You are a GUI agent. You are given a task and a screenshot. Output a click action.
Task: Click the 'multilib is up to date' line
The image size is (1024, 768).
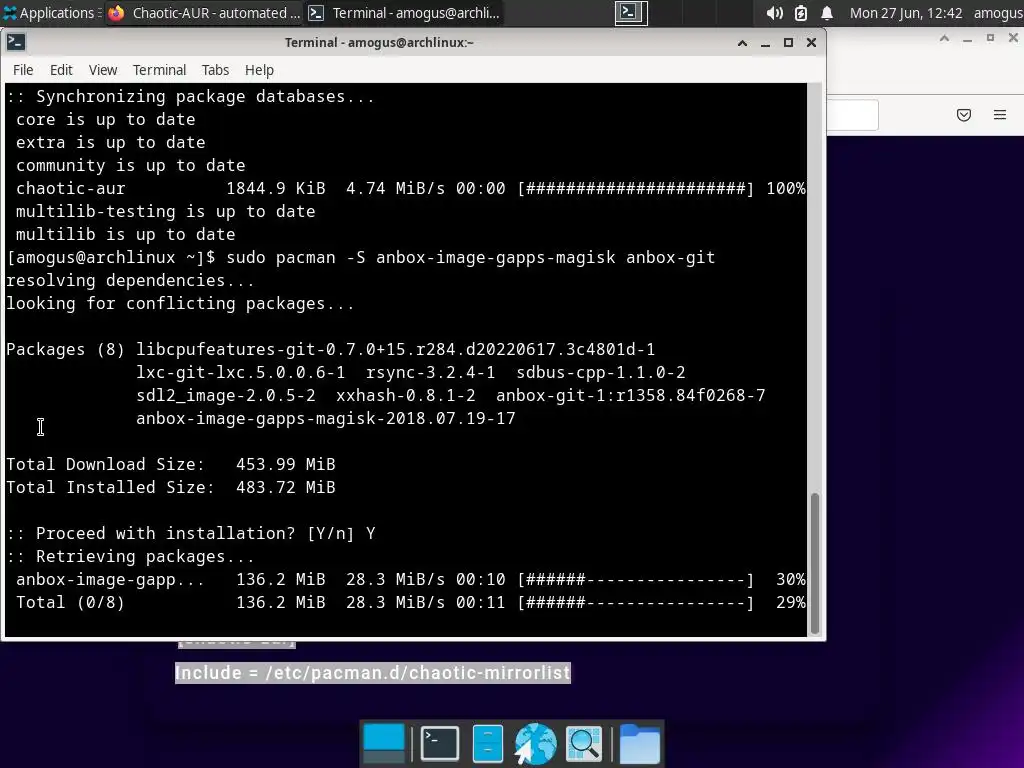125,234
